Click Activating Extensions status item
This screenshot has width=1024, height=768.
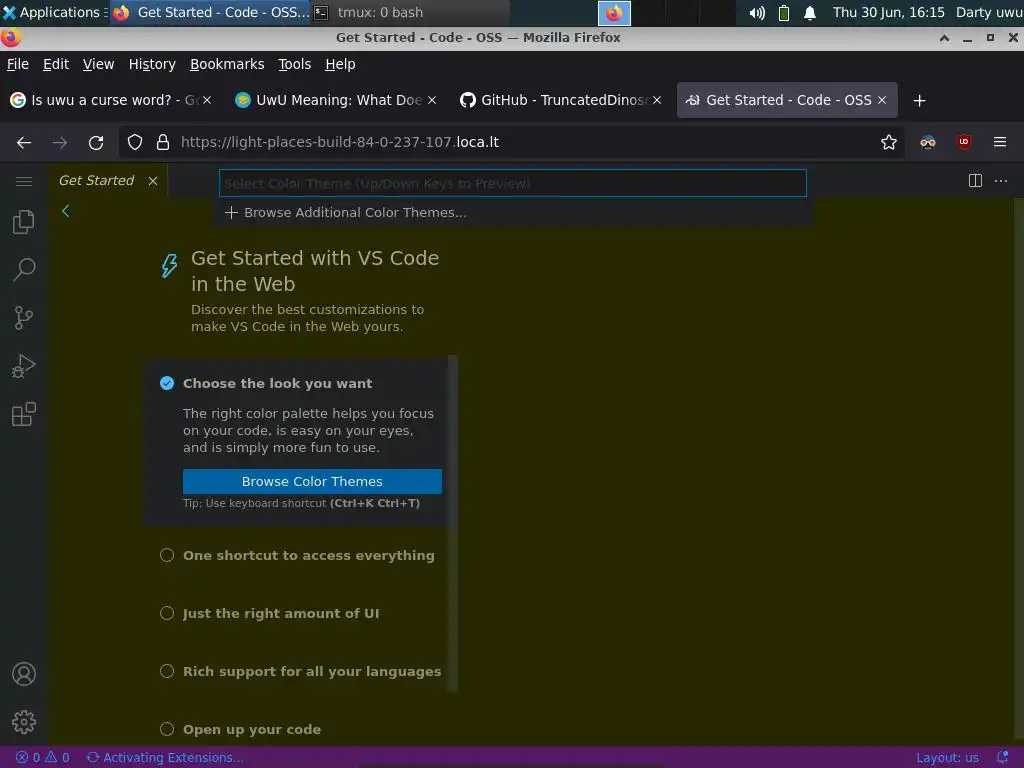click(165, 758)
